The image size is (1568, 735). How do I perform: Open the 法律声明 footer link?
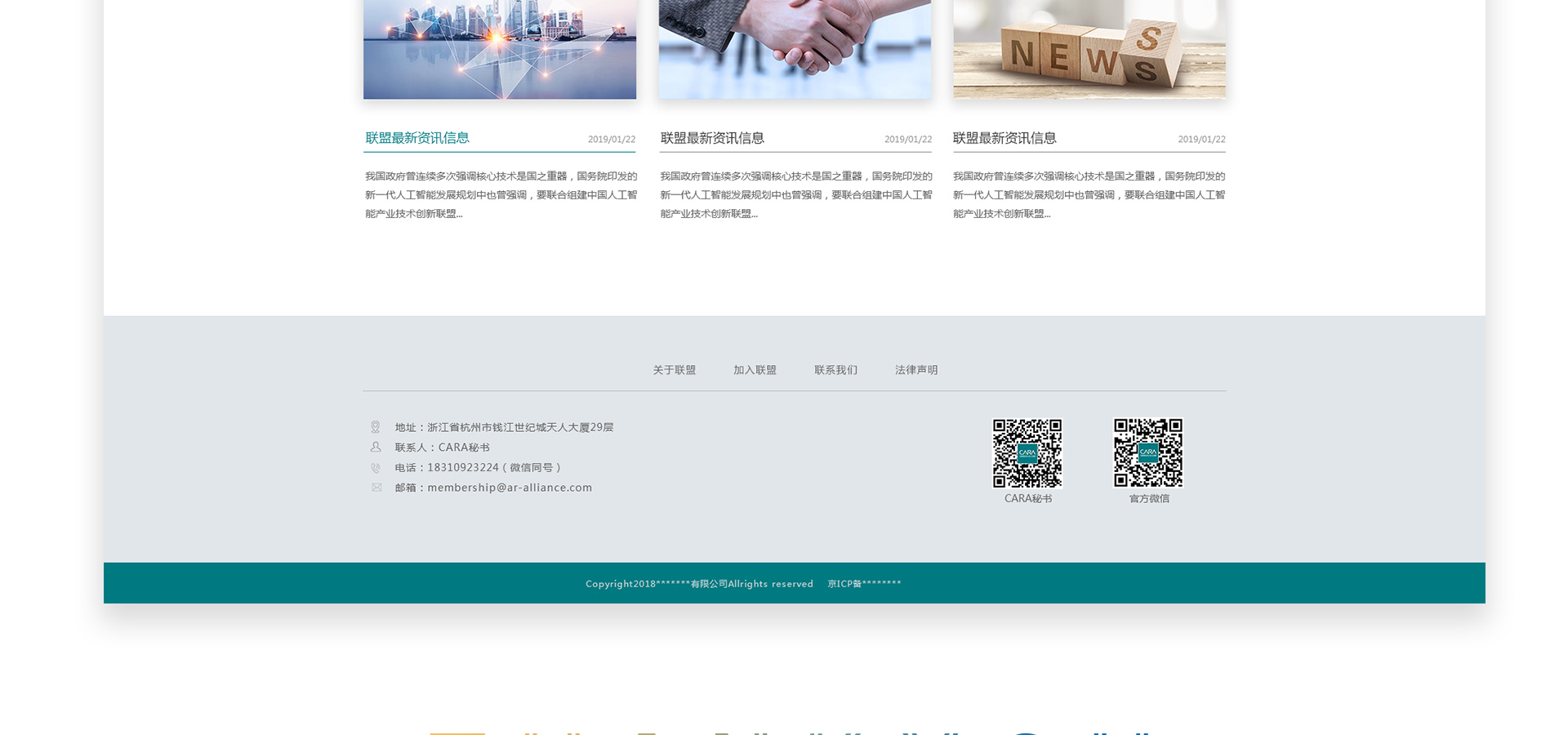click(916, 370)
